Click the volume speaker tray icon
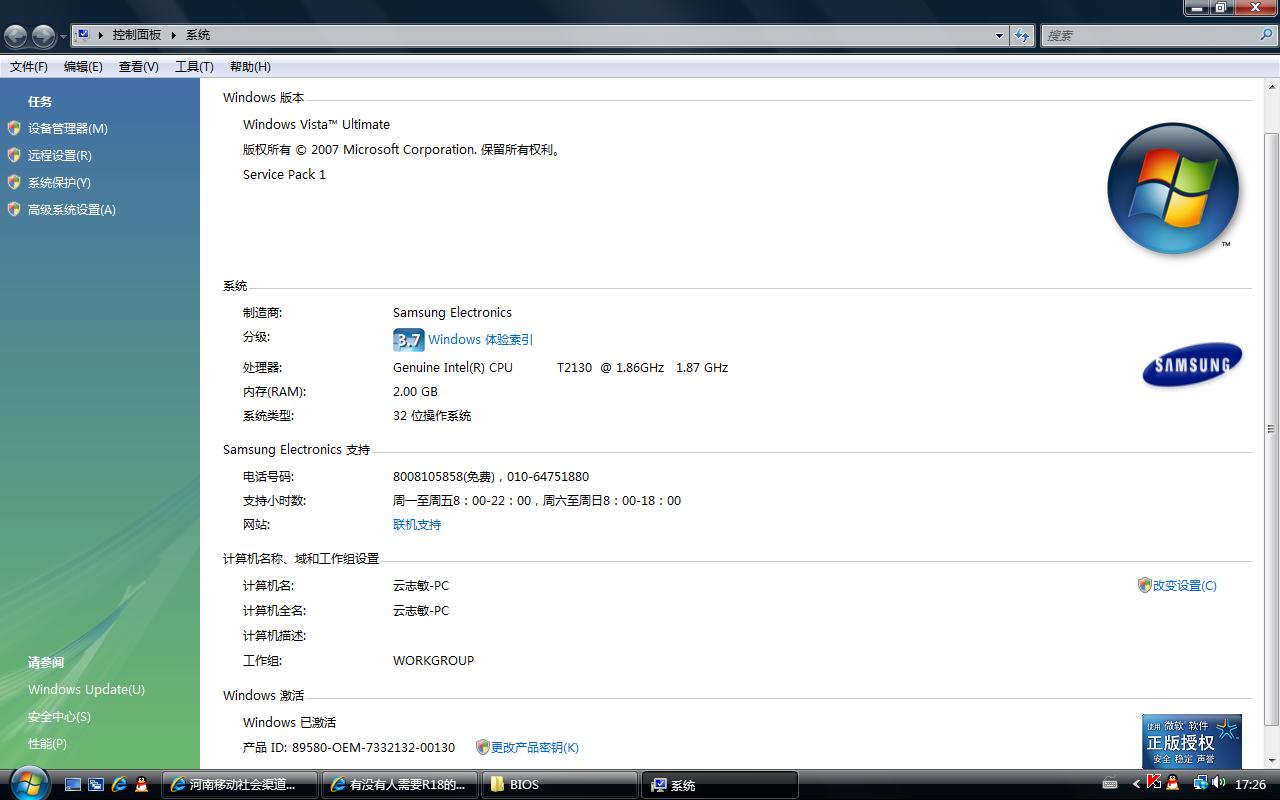This screenshot has width=1280, height=800. (1218, 783)
